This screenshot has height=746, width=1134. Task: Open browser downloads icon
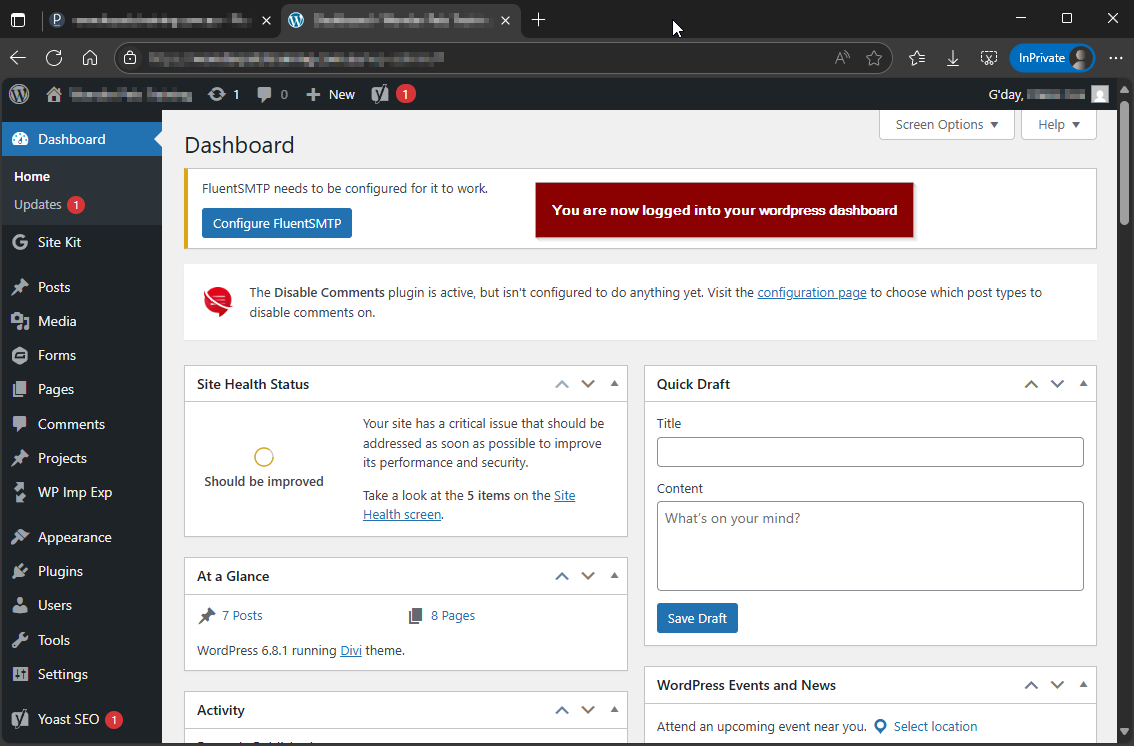(x=953, y=58)
